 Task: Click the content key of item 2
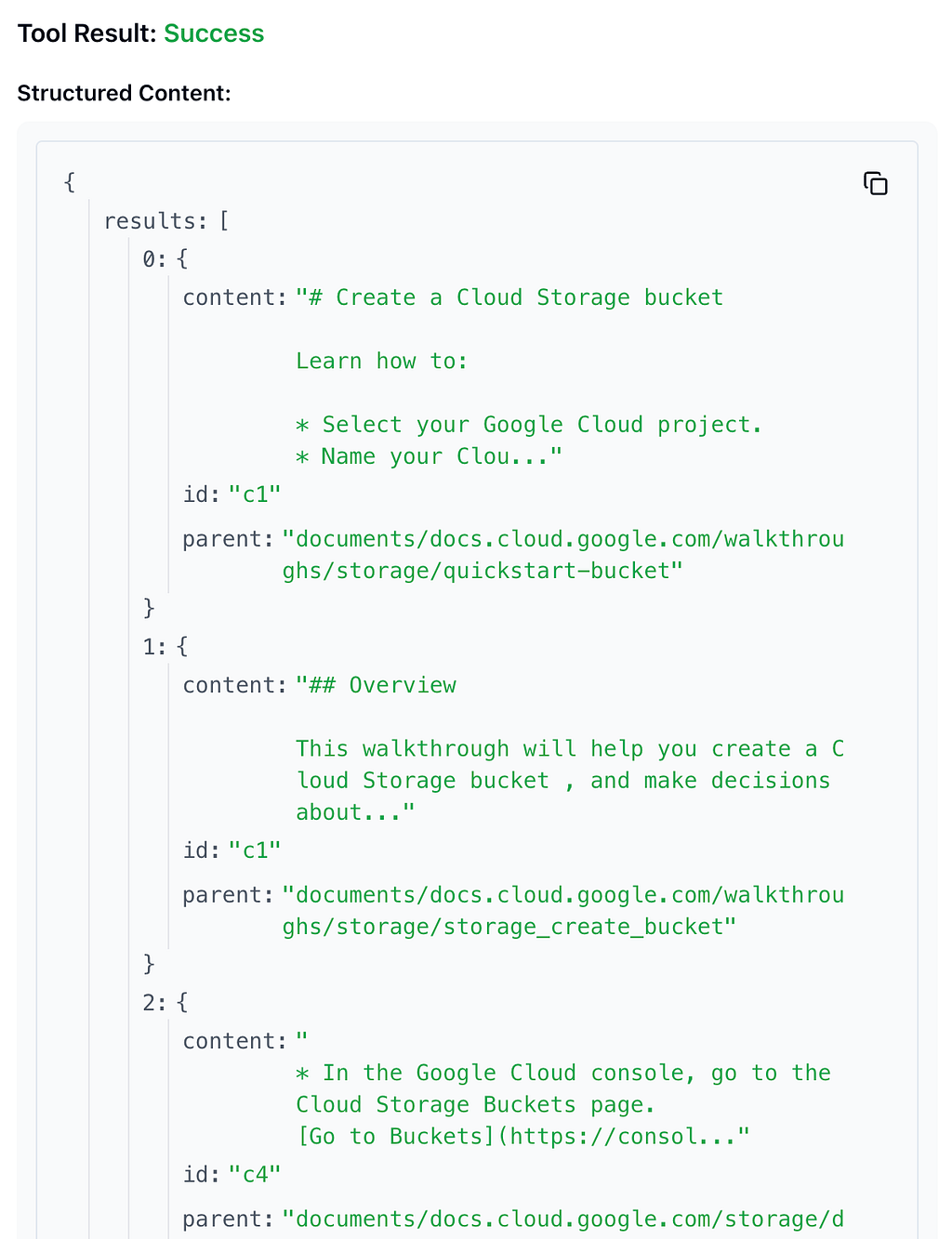(x=234, y=1041)
